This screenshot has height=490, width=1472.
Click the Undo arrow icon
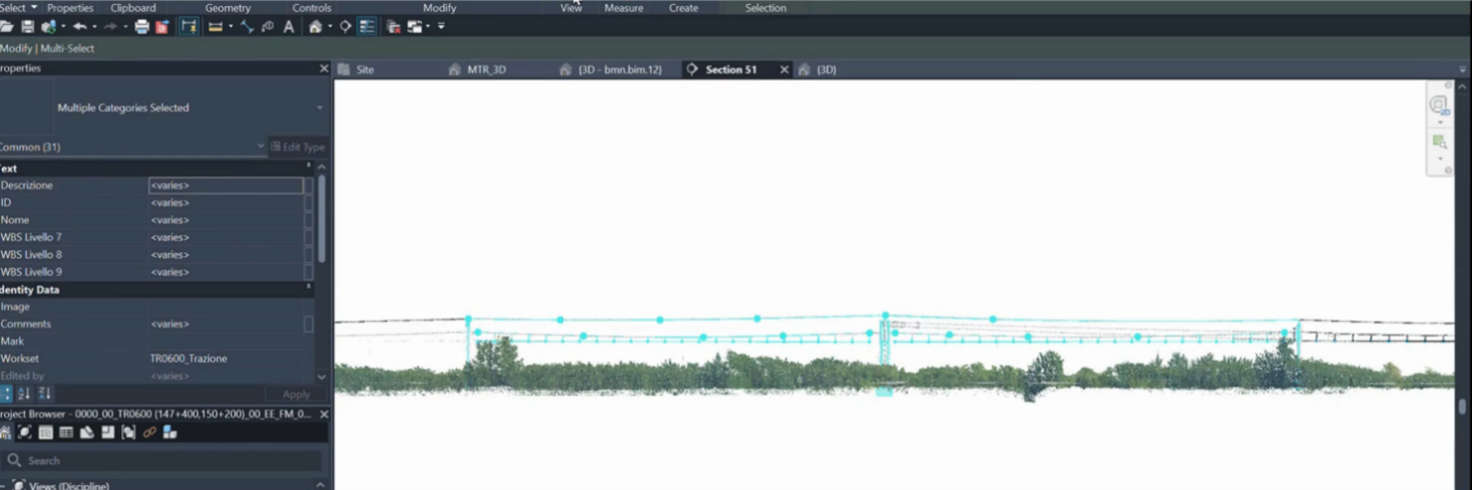pyautogui.click(x=80, y=27)
